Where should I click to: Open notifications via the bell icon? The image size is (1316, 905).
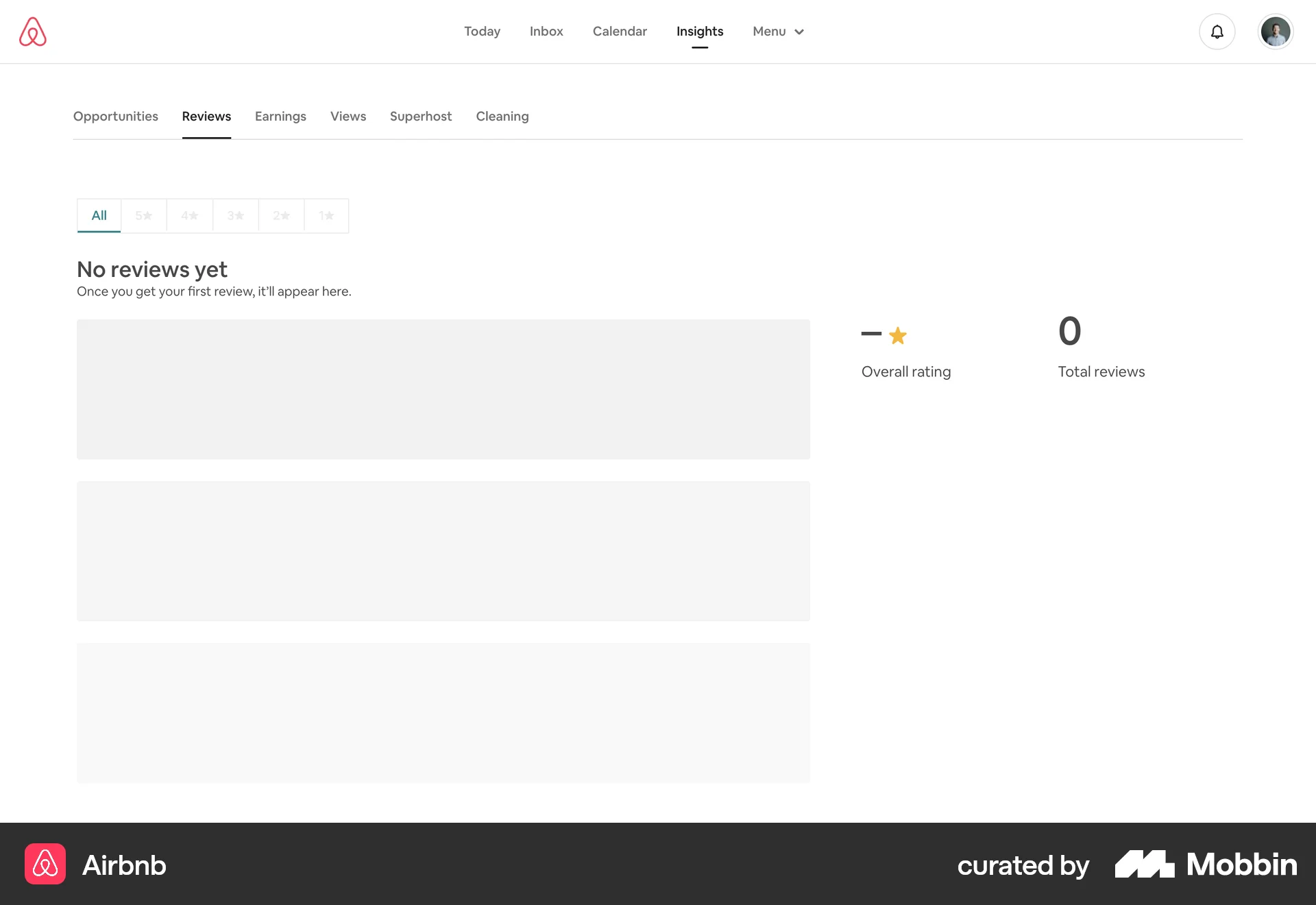tap(1217, 31)
